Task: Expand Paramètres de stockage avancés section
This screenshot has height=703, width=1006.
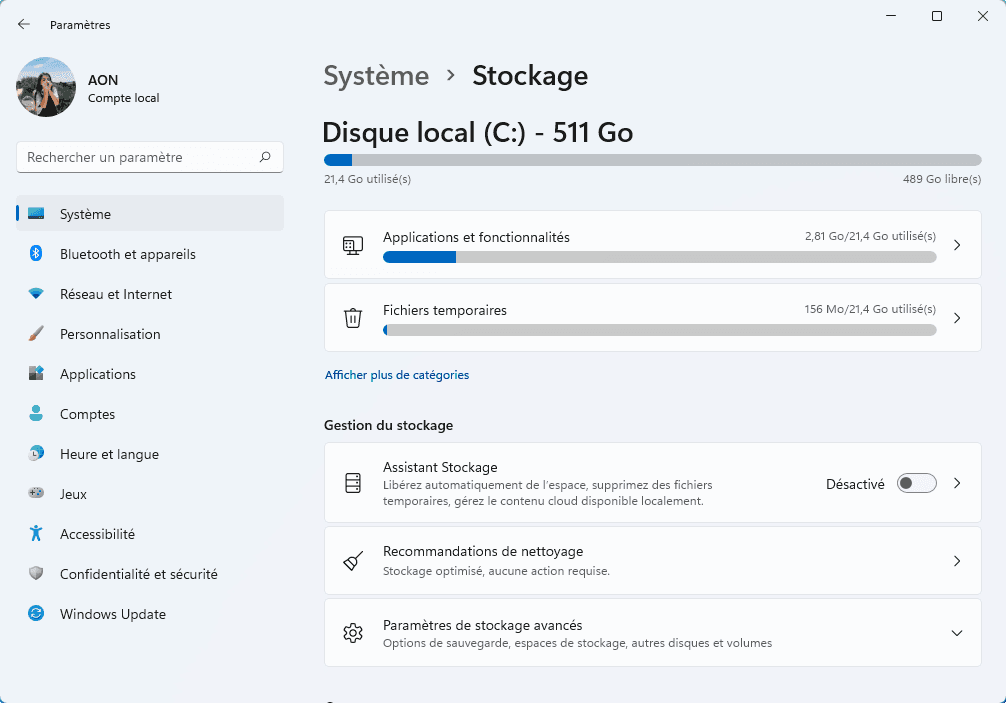Action: coord(956,633)
